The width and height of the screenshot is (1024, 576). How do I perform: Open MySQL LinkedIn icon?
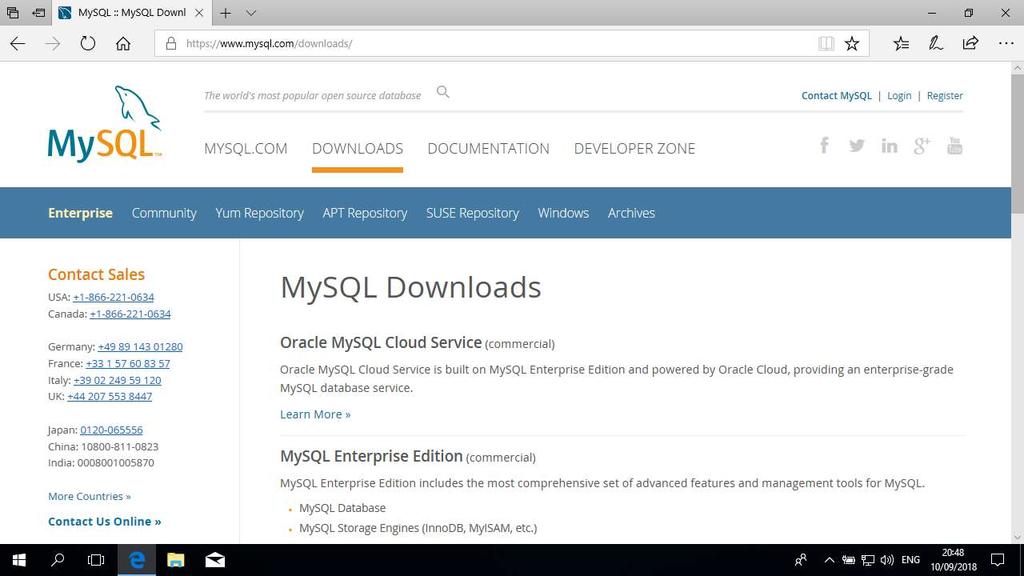click(889, 146)
